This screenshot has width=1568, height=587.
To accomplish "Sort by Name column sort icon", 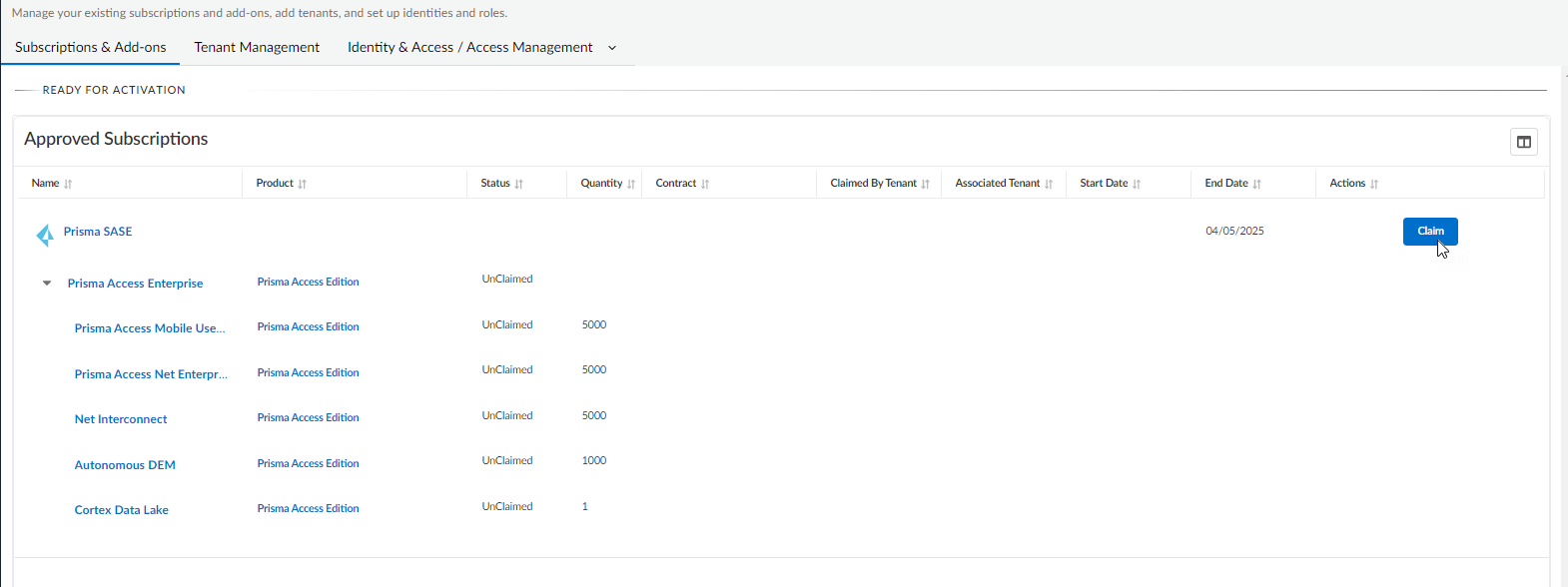I will 68,184.
